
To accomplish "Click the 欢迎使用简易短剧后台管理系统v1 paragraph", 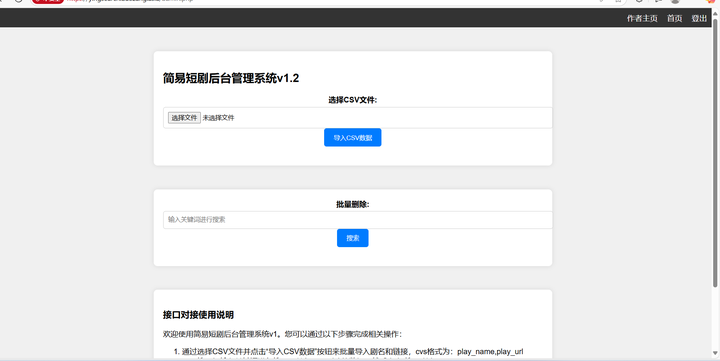I will pos(282,334).
